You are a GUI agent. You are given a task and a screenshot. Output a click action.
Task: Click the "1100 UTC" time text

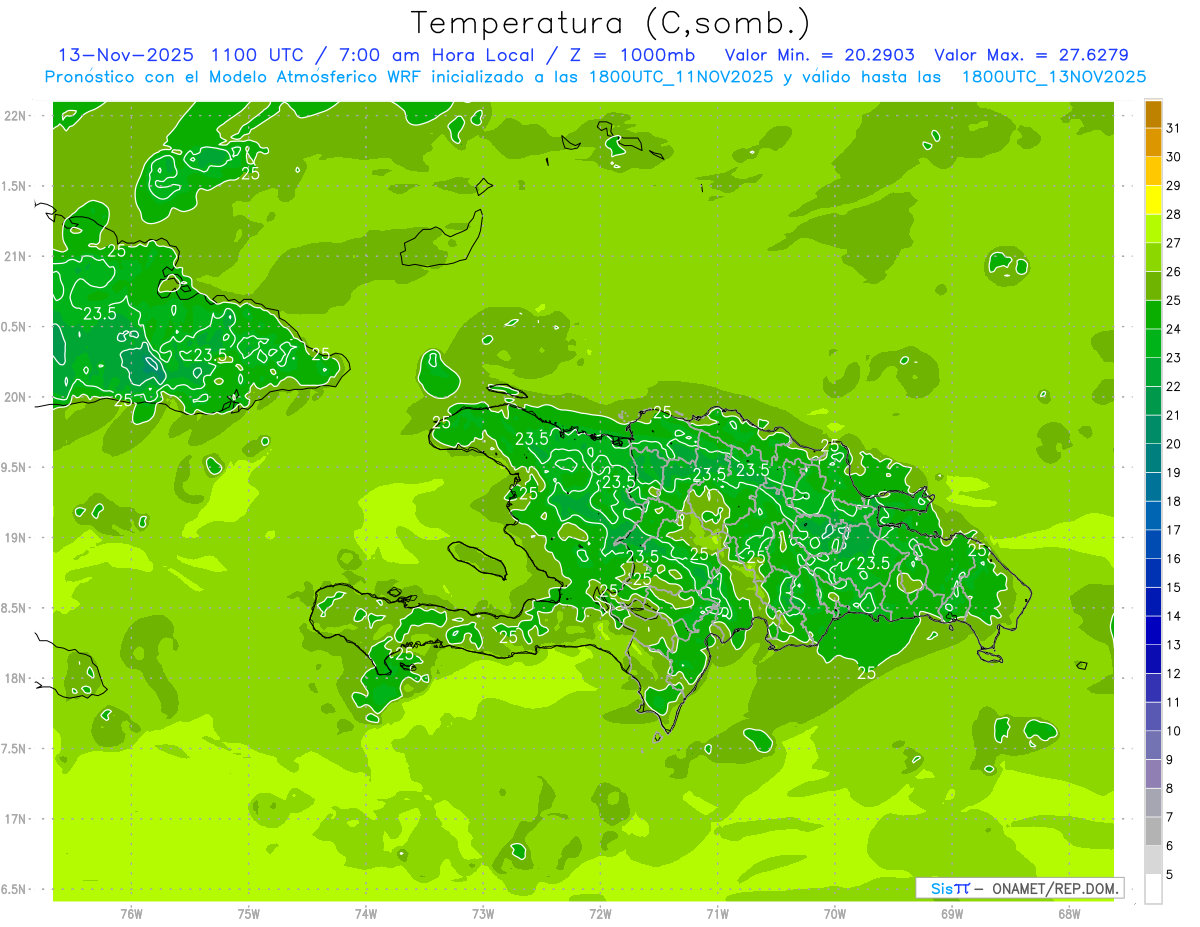tap(259, 55)
